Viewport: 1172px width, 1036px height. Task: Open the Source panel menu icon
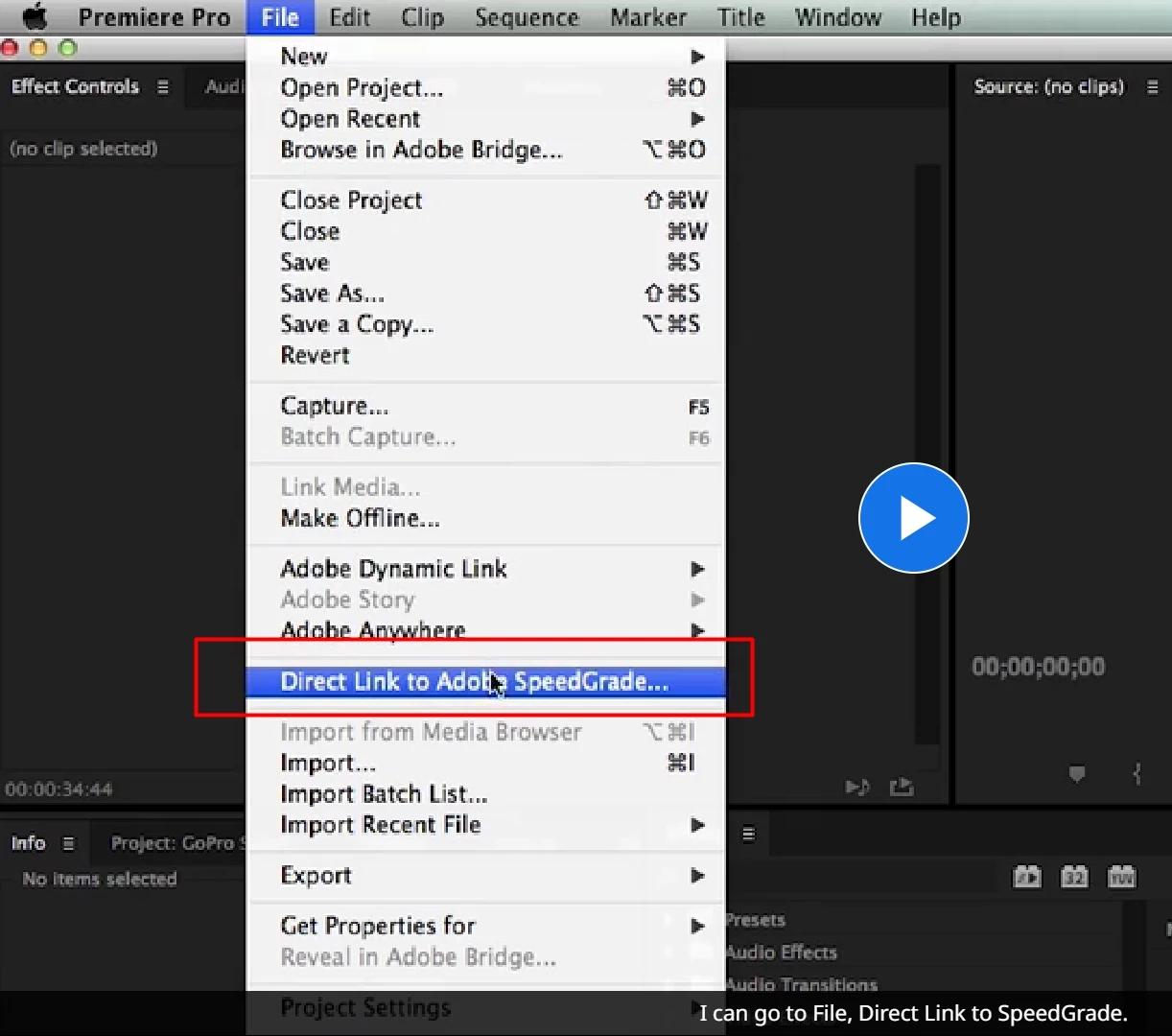(1153, 87)
